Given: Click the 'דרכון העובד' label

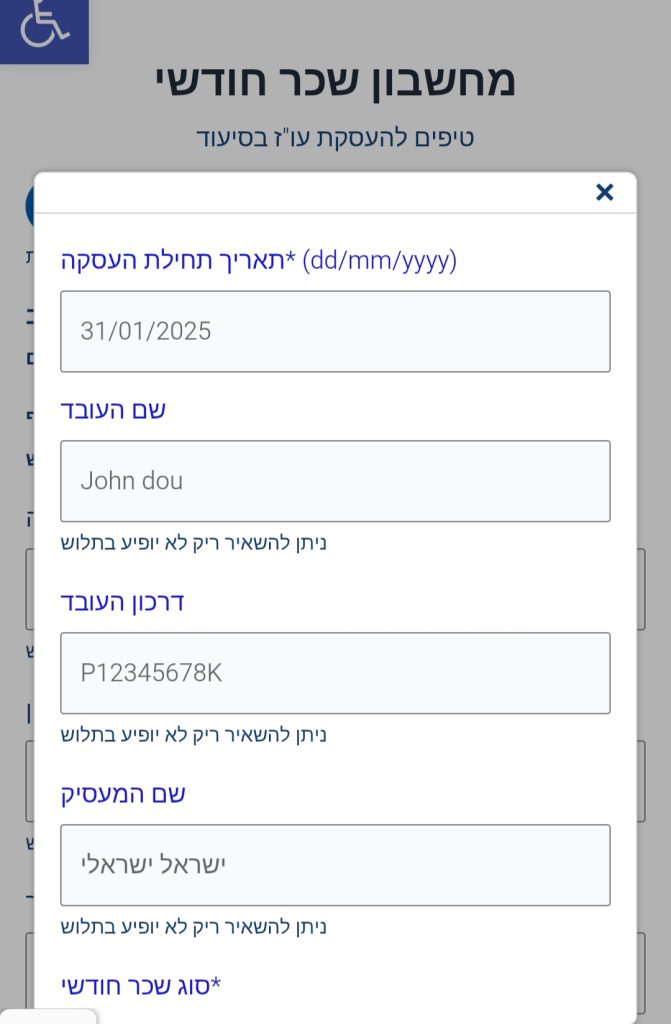Looking at the screenshot, I should (x=122, y=602).
